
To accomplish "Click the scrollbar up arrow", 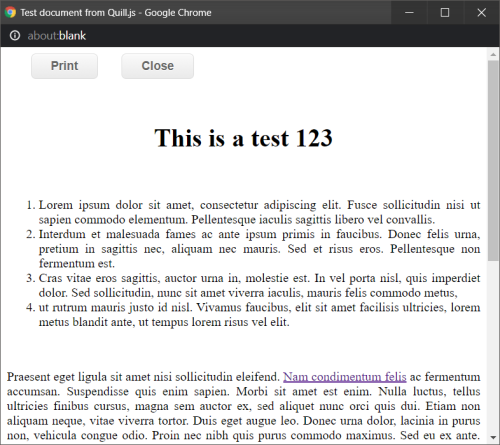I will (x=493, y=54).
